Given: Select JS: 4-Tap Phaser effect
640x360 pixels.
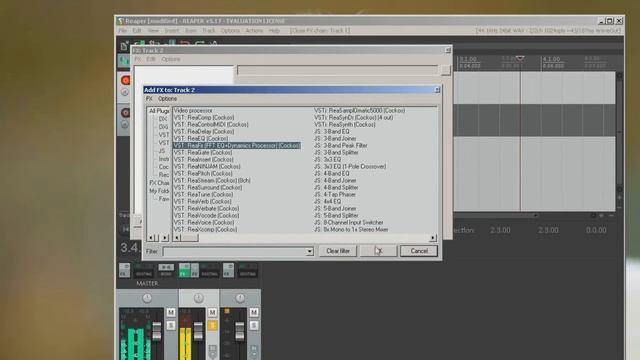Looking at the screenshot, I should 335,194.
